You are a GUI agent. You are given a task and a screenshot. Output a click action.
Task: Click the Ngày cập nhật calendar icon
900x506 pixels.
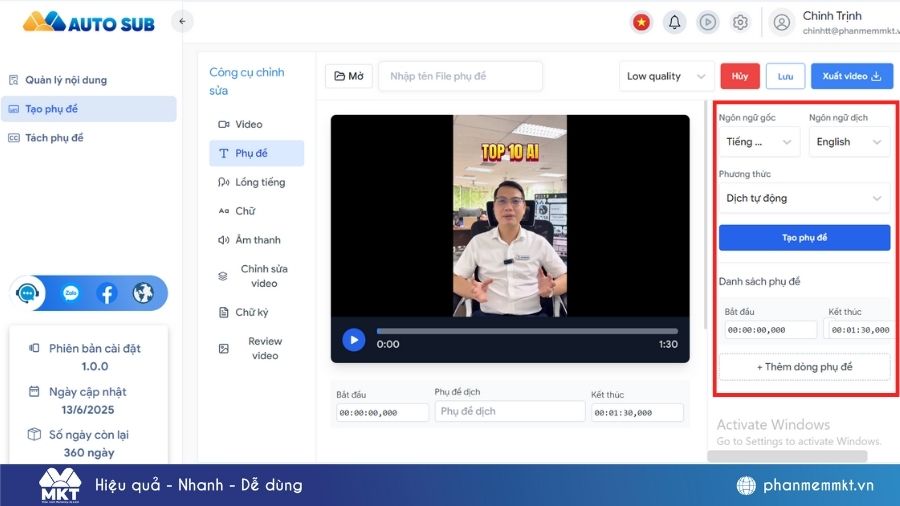pyautogui.click(x=34, y=391)
